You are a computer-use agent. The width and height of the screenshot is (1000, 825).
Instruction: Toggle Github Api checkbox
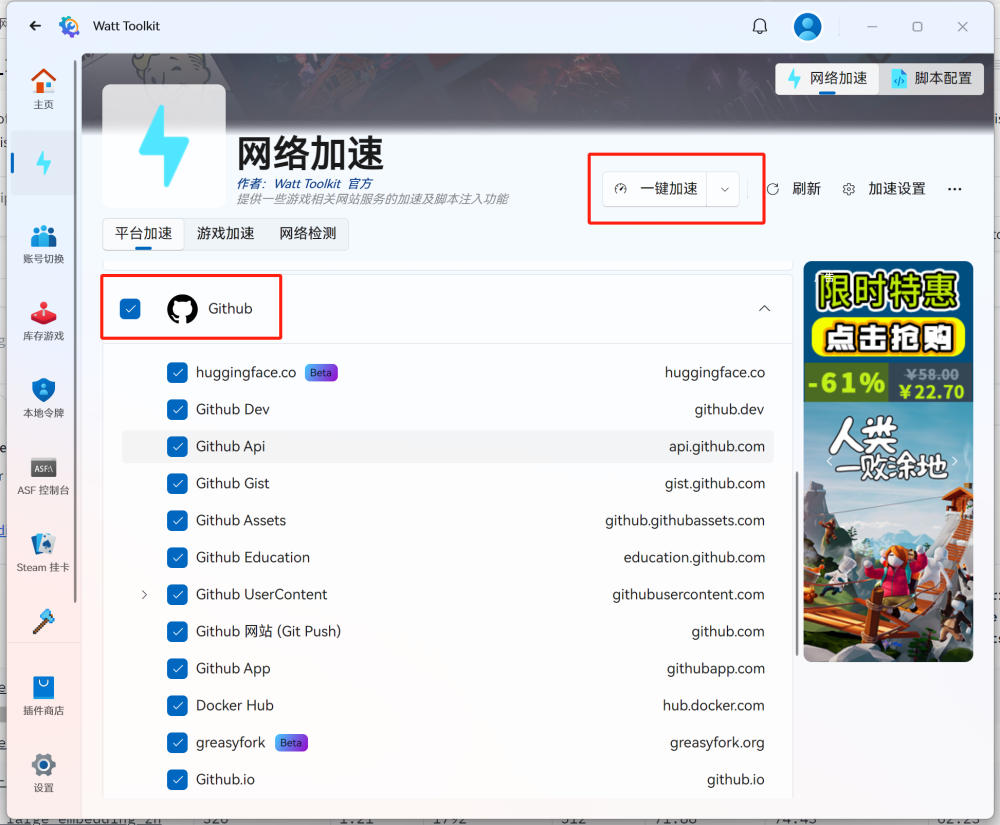177,446
